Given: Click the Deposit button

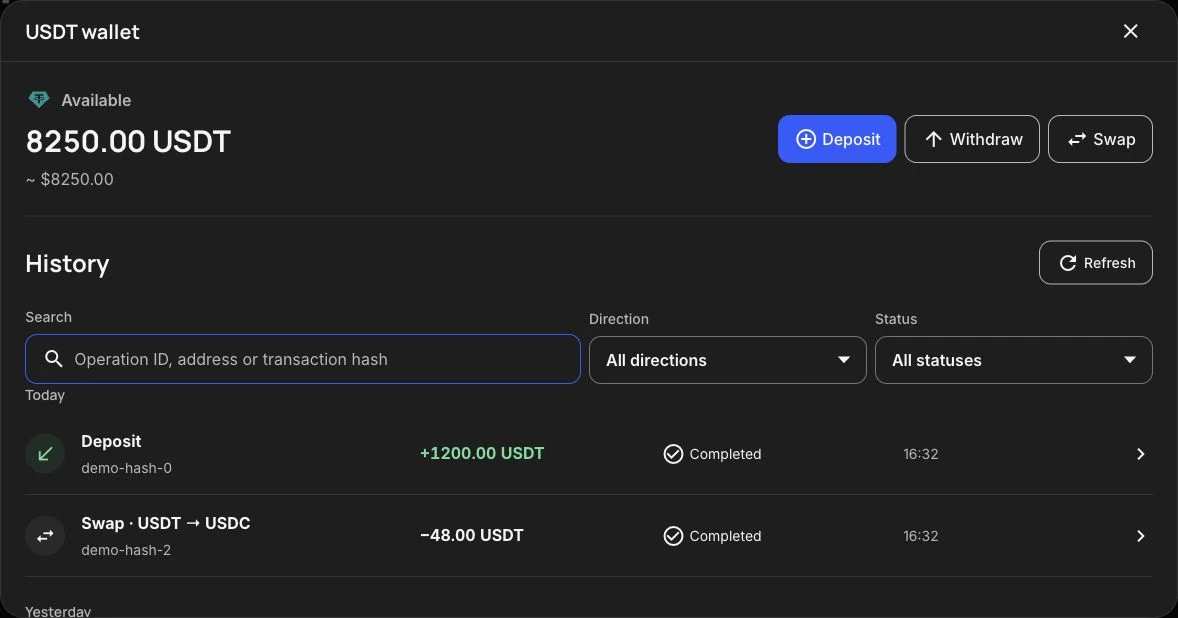Looking at the screenshot, I should point(837,139).
